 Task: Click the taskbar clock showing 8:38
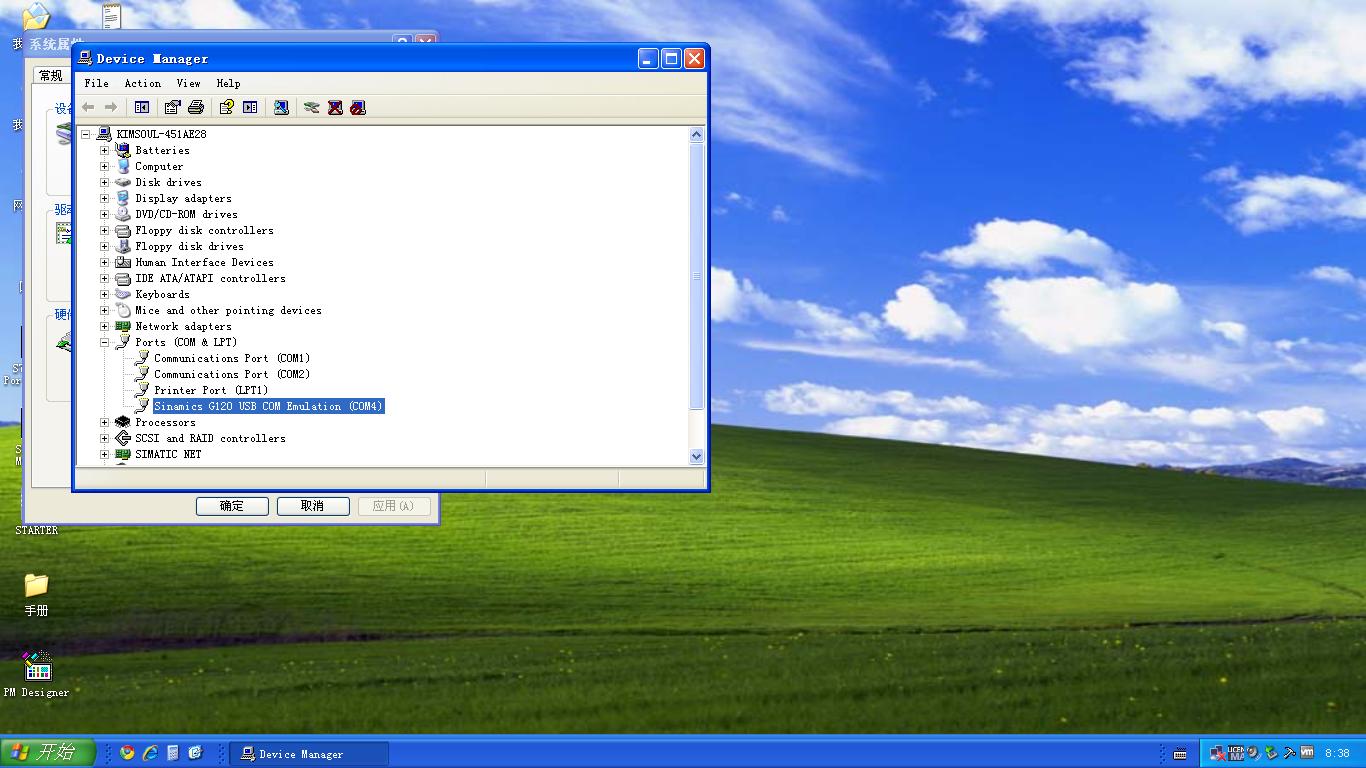(1337, 754)
